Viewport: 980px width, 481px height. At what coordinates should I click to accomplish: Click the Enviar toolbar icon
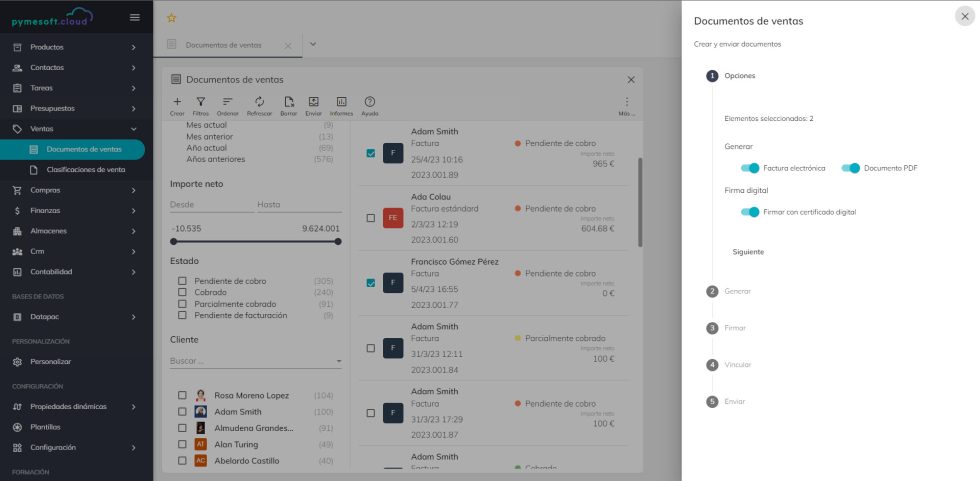click(x=314, y=101)
